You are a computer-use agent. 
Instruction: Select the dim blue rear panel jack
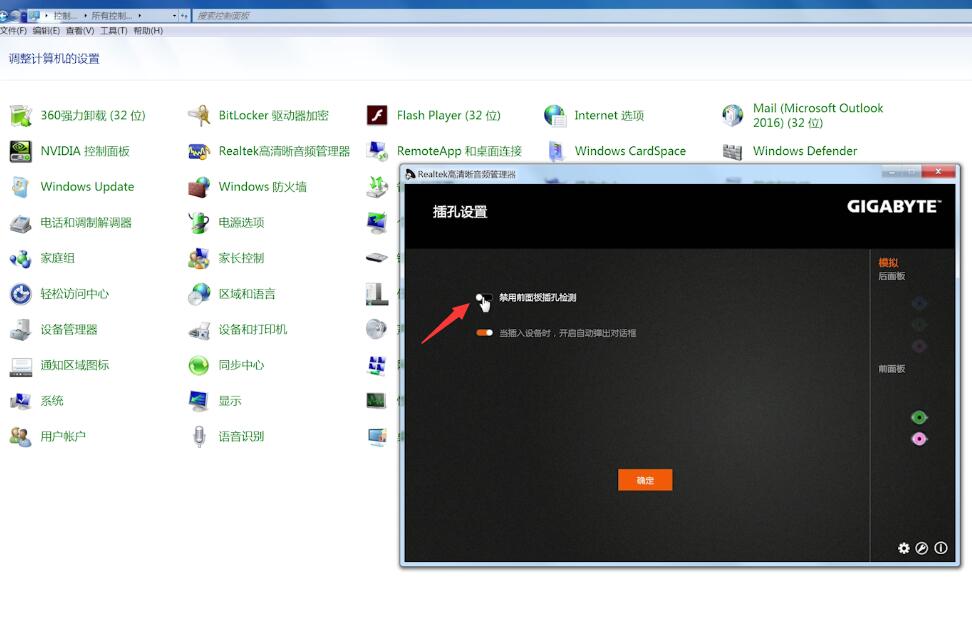pos(919,303)
